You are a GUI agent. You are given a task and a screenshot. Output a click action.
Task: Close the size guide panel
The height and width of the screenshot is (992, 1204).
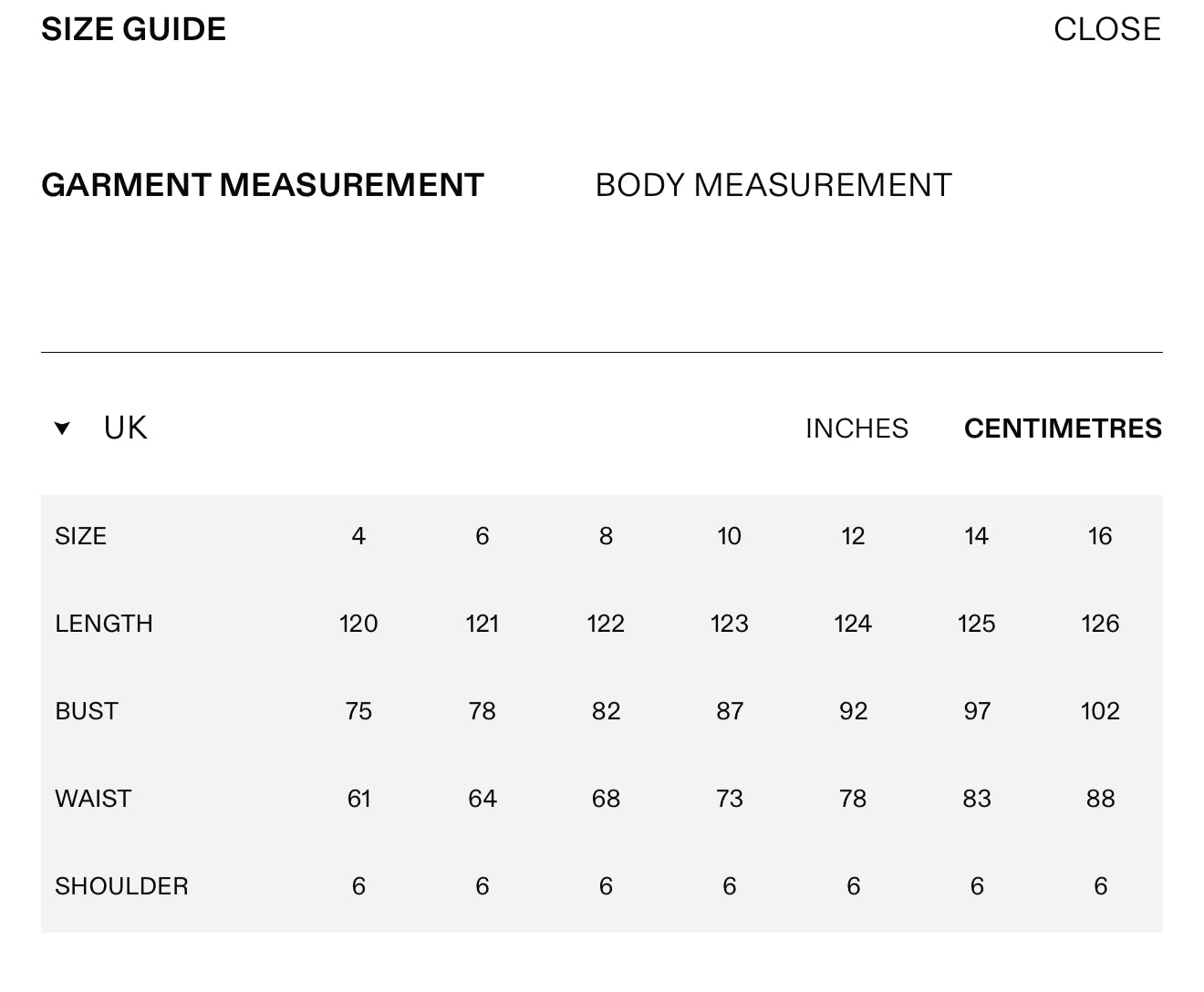click(x=1107, y=29)
